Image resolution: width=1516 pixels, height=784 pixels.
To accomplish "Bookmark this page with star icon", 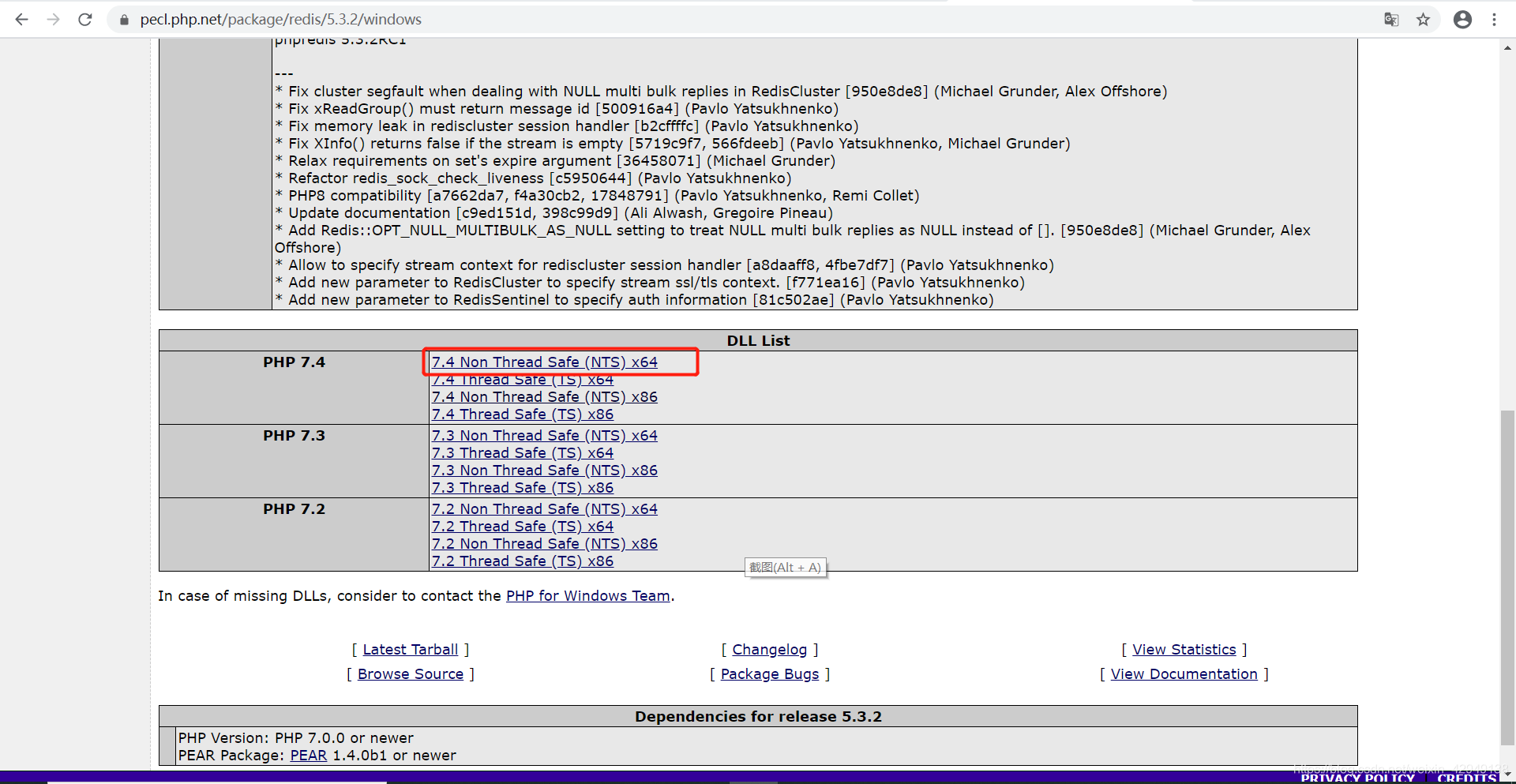I will coord(1423,19).
